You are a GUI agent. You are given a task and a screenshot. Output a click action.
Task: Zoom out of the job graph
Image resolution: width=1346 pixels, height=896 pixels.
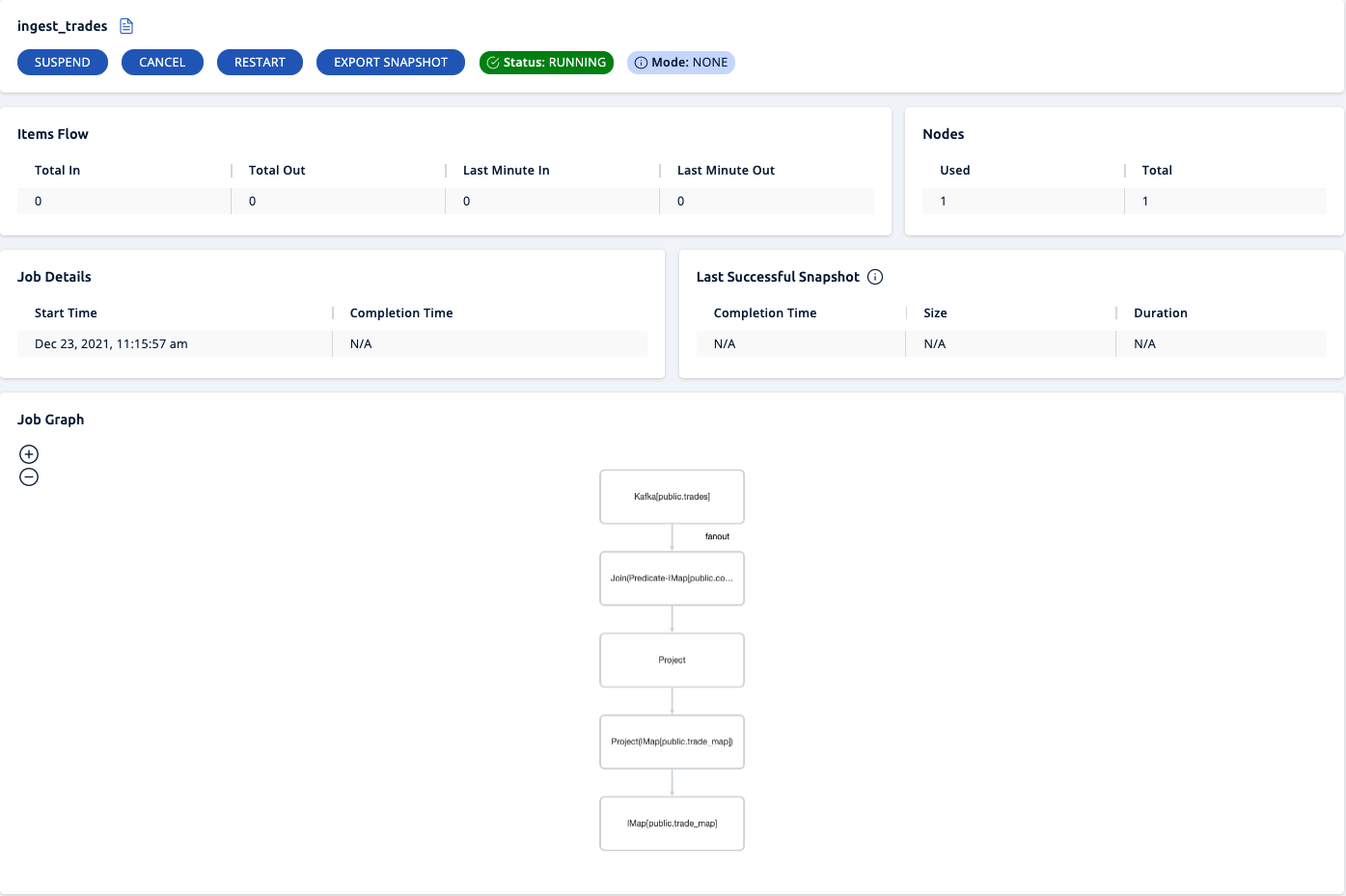(x=29, y=477)
